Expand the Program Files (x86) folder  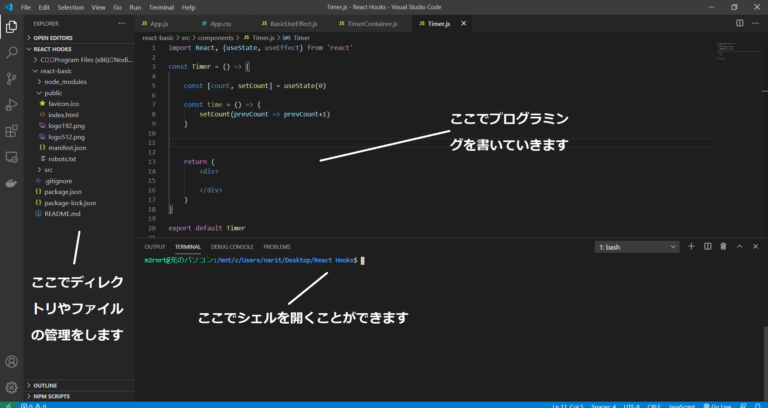[79, 60]
